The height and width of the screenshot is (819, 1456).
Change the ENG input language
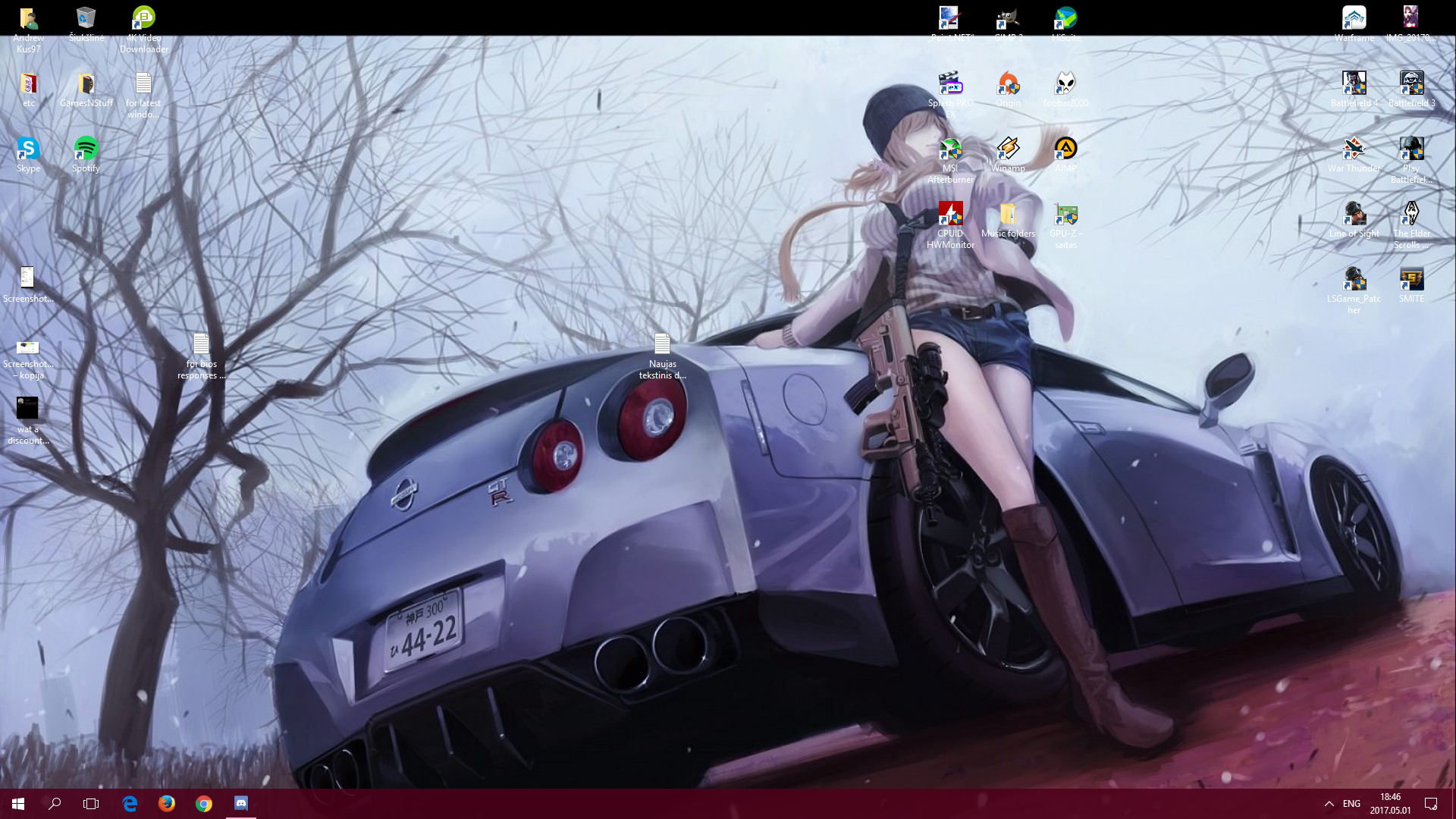click(x=1351, y=804)
